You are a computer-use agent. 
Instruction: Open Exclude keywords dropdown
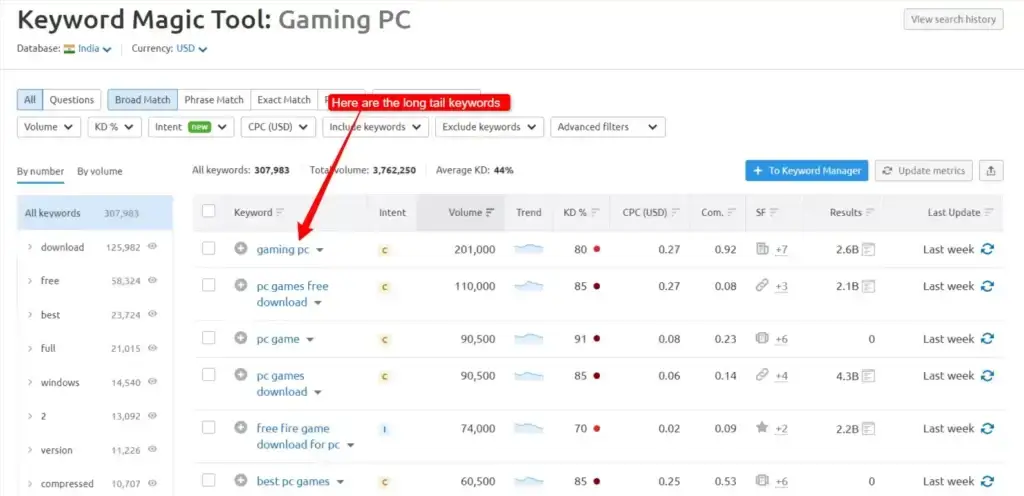click(x=489, y=127)
